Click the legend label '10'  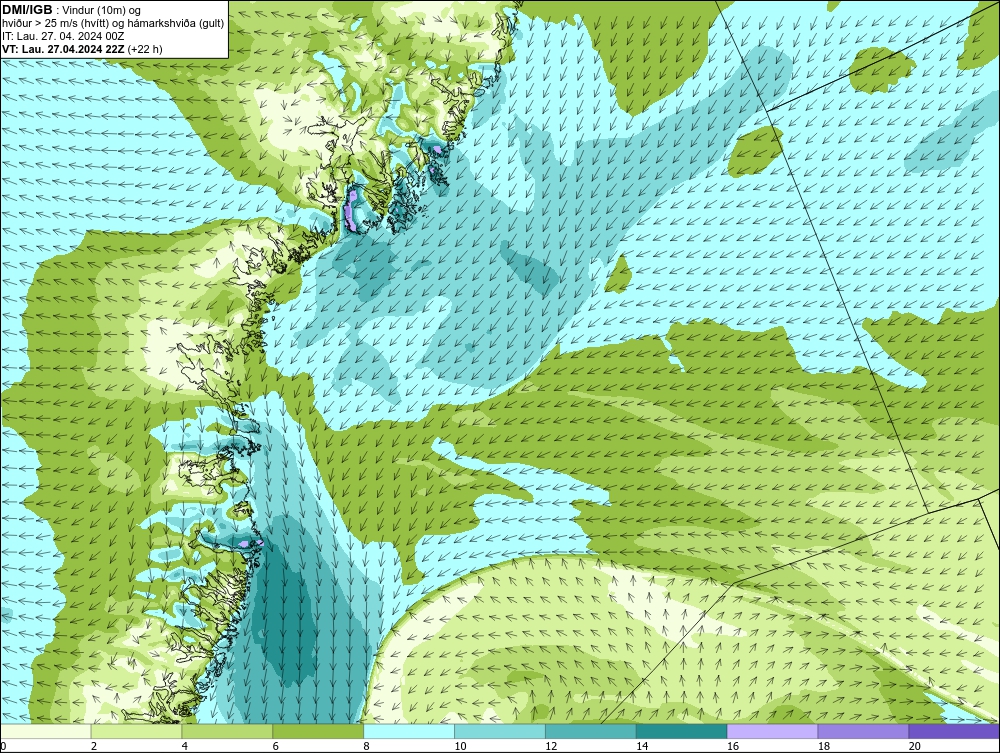(460, 746)
